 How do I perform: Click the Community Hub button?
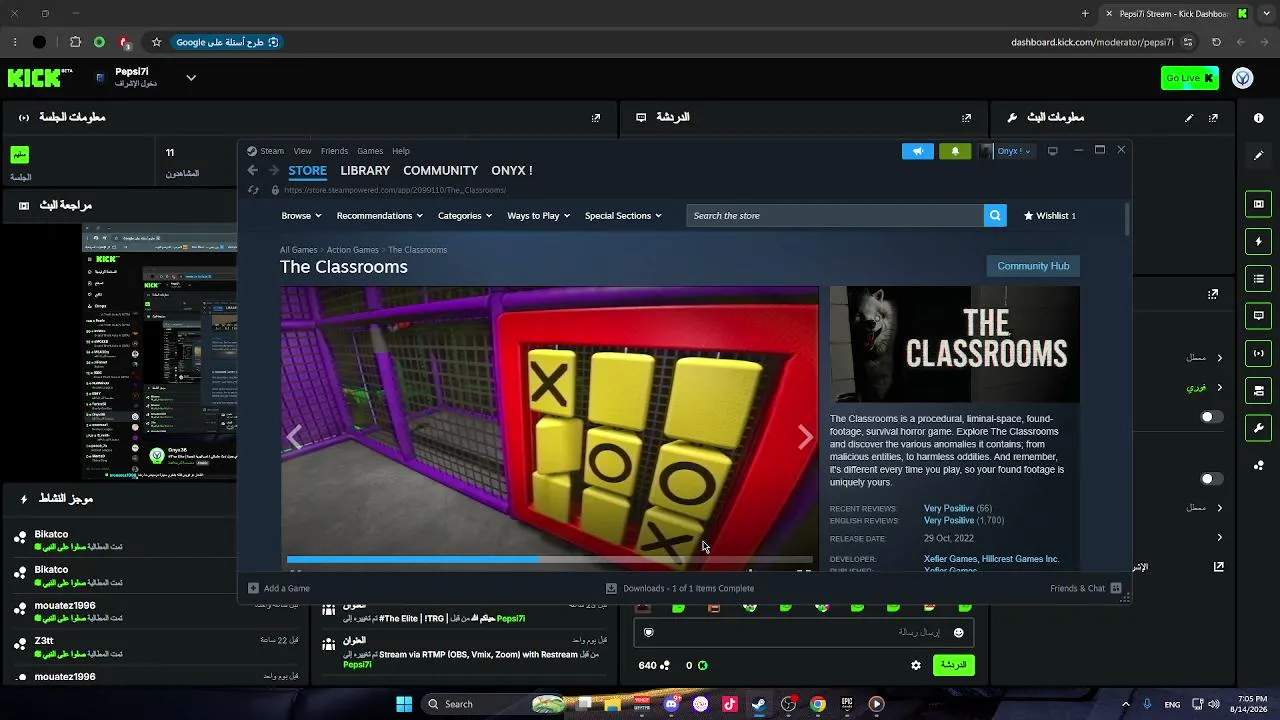coord(1033,266)
